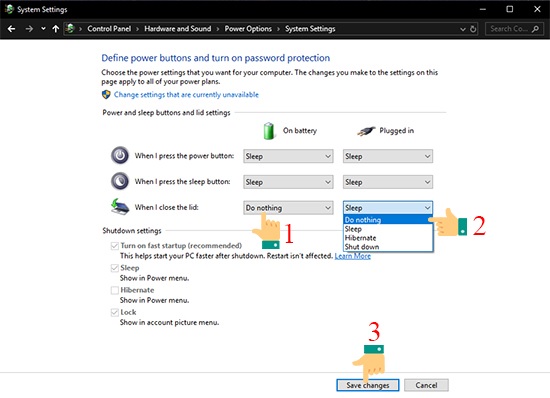Toggle Lock in account picture menu checkbox
The height and width of the screenshot is (398, 550).
pyautogui.click(x=114, y=312)
